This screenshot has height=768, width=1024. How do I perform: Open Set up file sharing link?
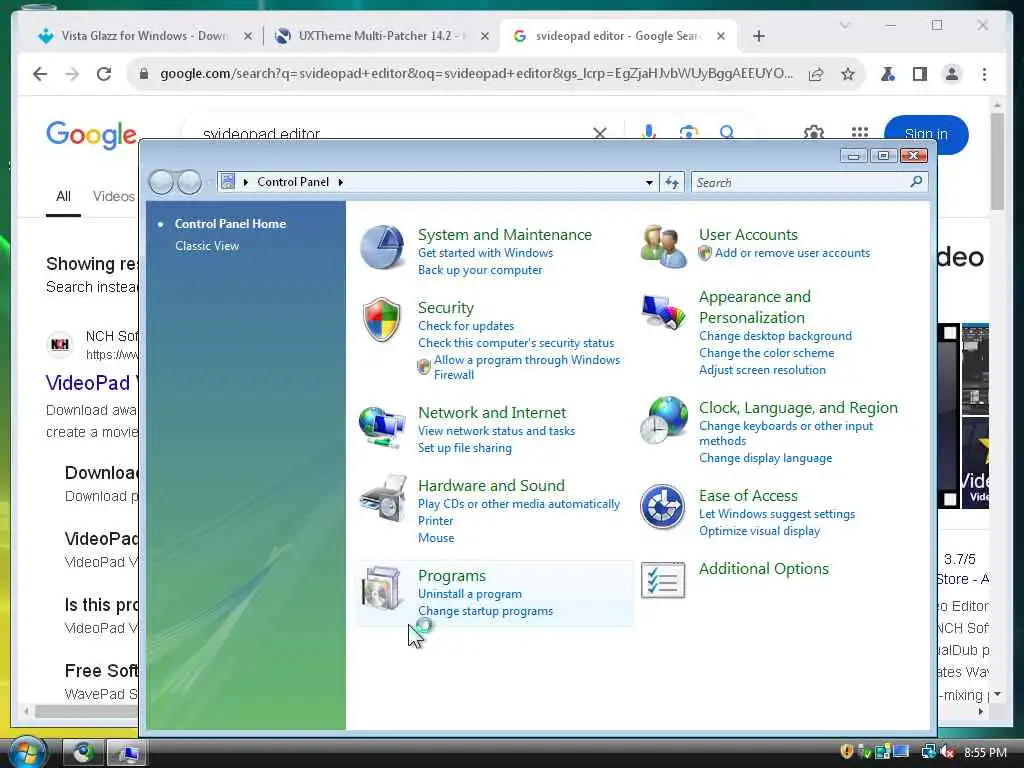click(x=464, y=448)
